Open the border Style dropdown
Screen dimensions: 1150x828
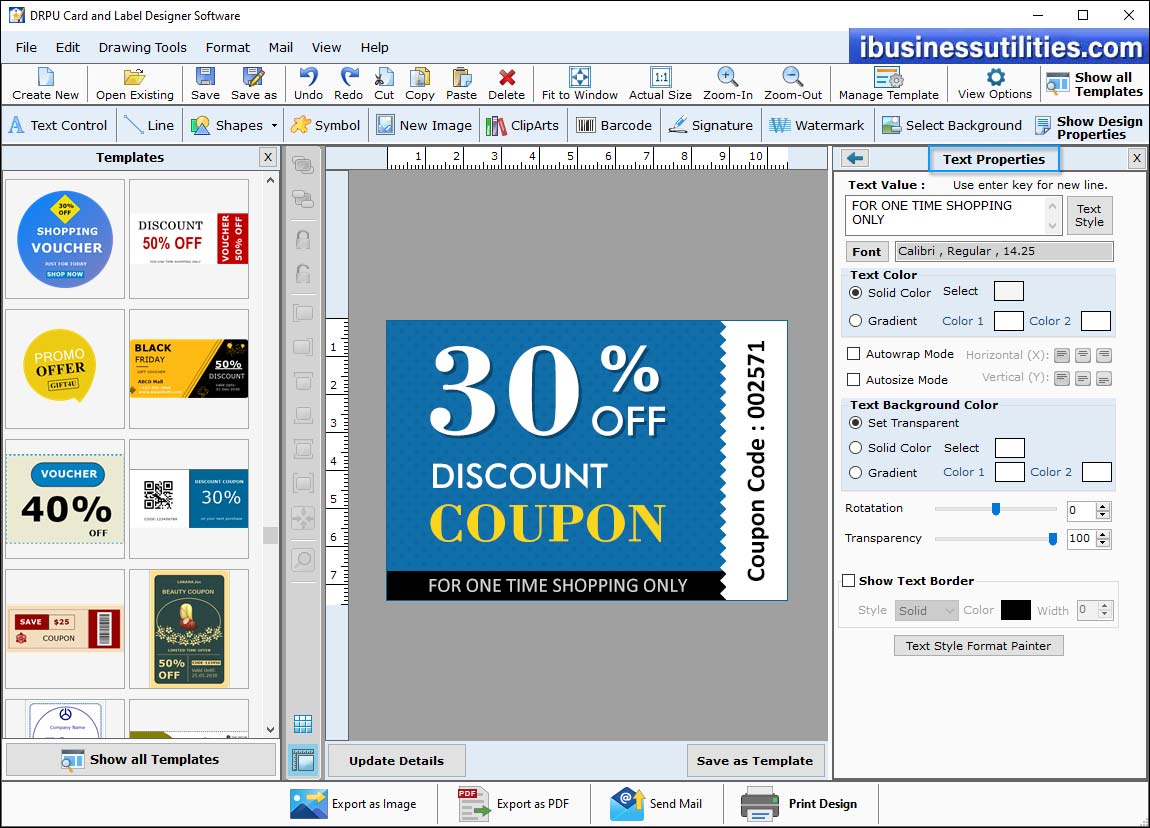pos(925,611)
